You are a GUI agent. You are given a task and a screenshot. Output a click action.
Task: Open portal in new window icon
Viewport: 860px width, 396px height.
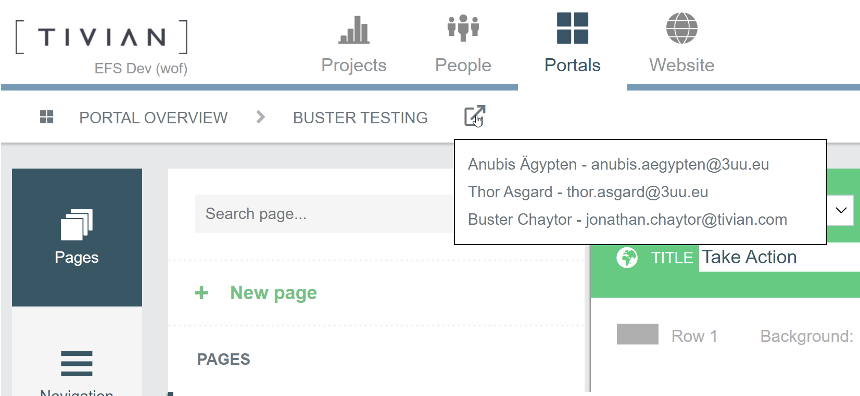[475, 116]
